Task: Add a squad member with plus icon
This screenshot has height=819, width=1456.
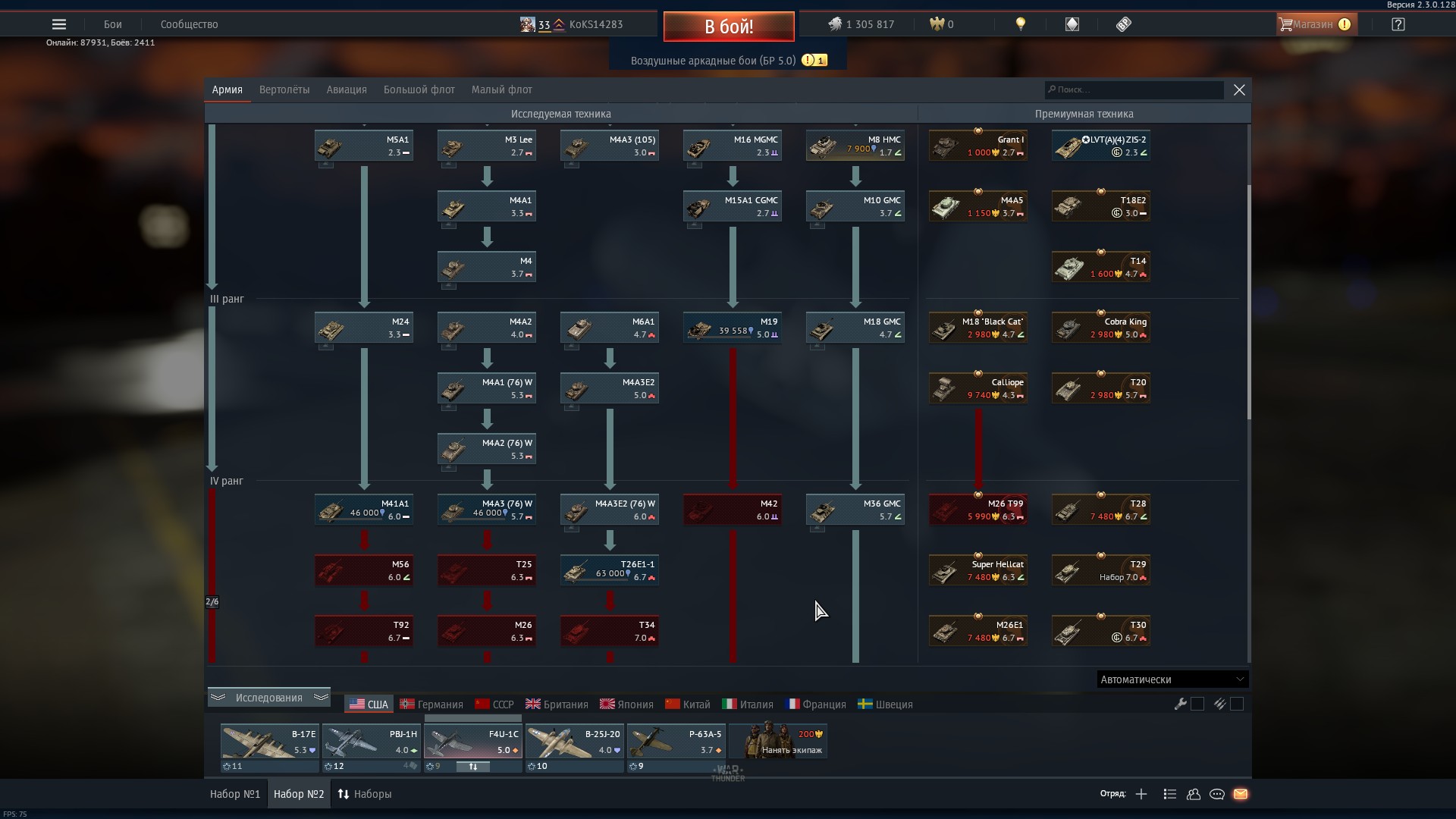Action: pos(1141,794)
